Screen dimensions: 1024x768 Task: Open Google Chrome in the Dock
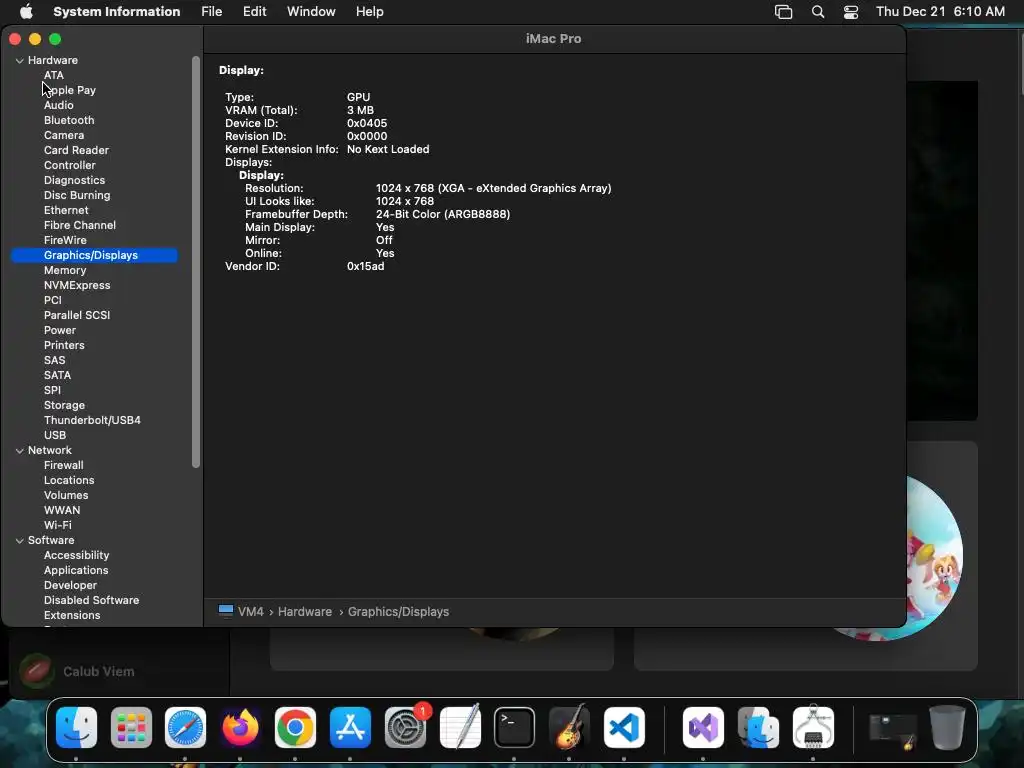point(295,728)
